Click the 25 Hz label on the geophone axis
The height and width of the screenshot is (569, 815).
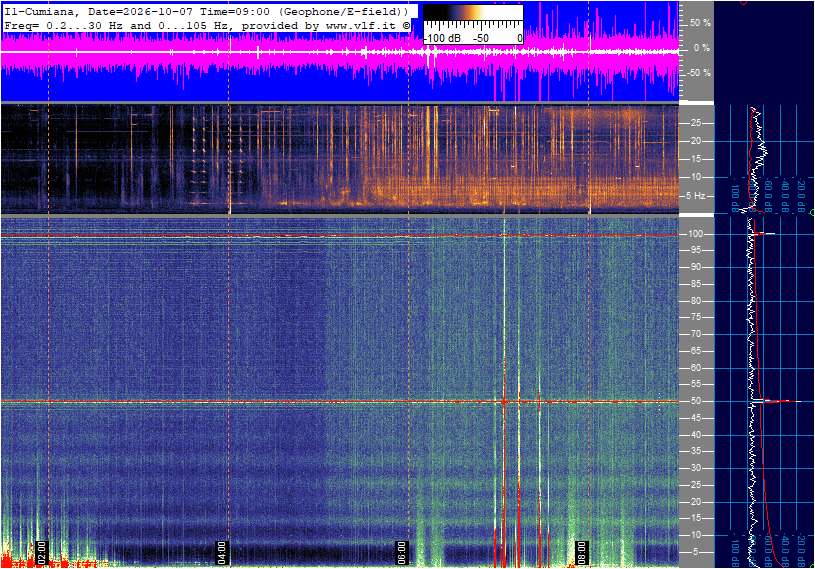[x=695, y=123]
